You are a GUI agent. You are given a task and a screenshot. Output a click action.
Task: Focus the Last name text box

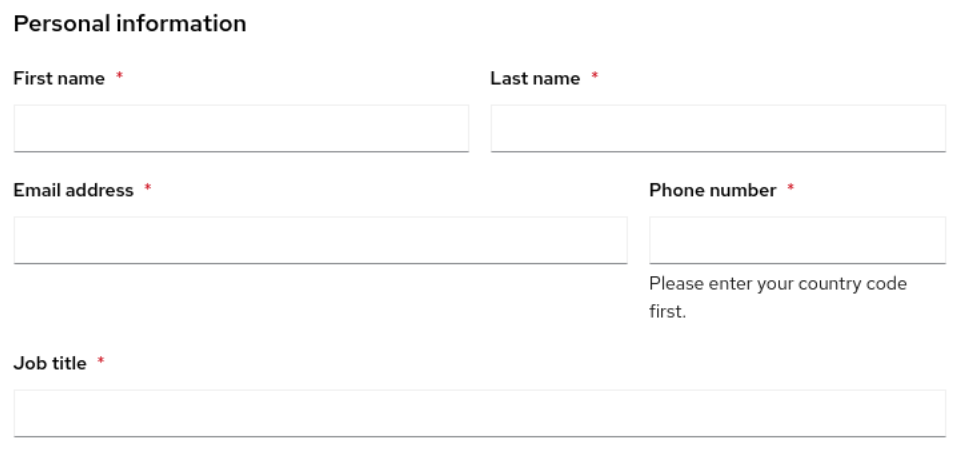coord(718,128)
